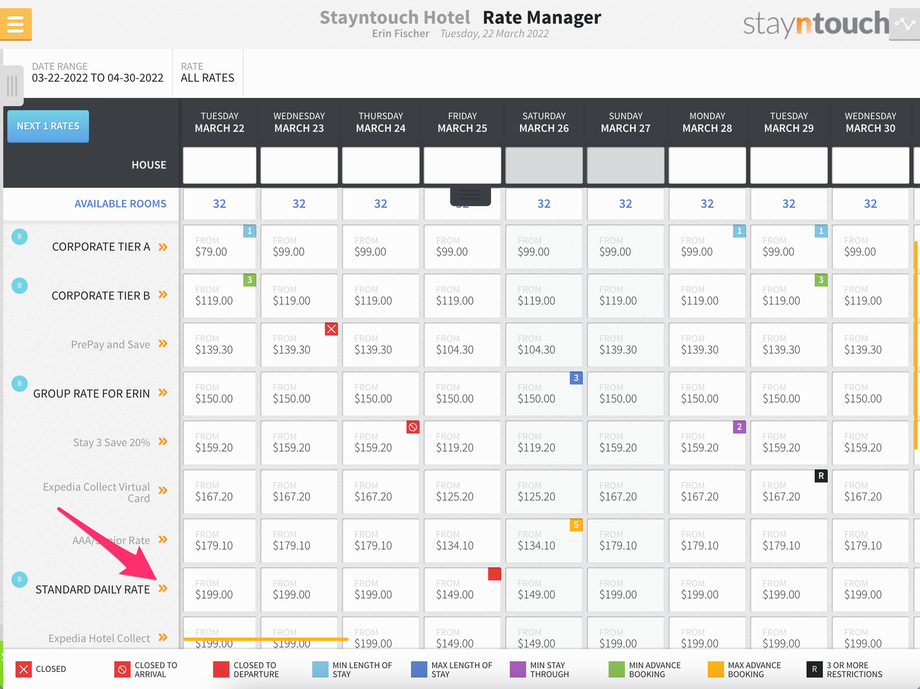Select Tuesday March 22 column header
Screen dimensions: 920x689
click(219, 122)
